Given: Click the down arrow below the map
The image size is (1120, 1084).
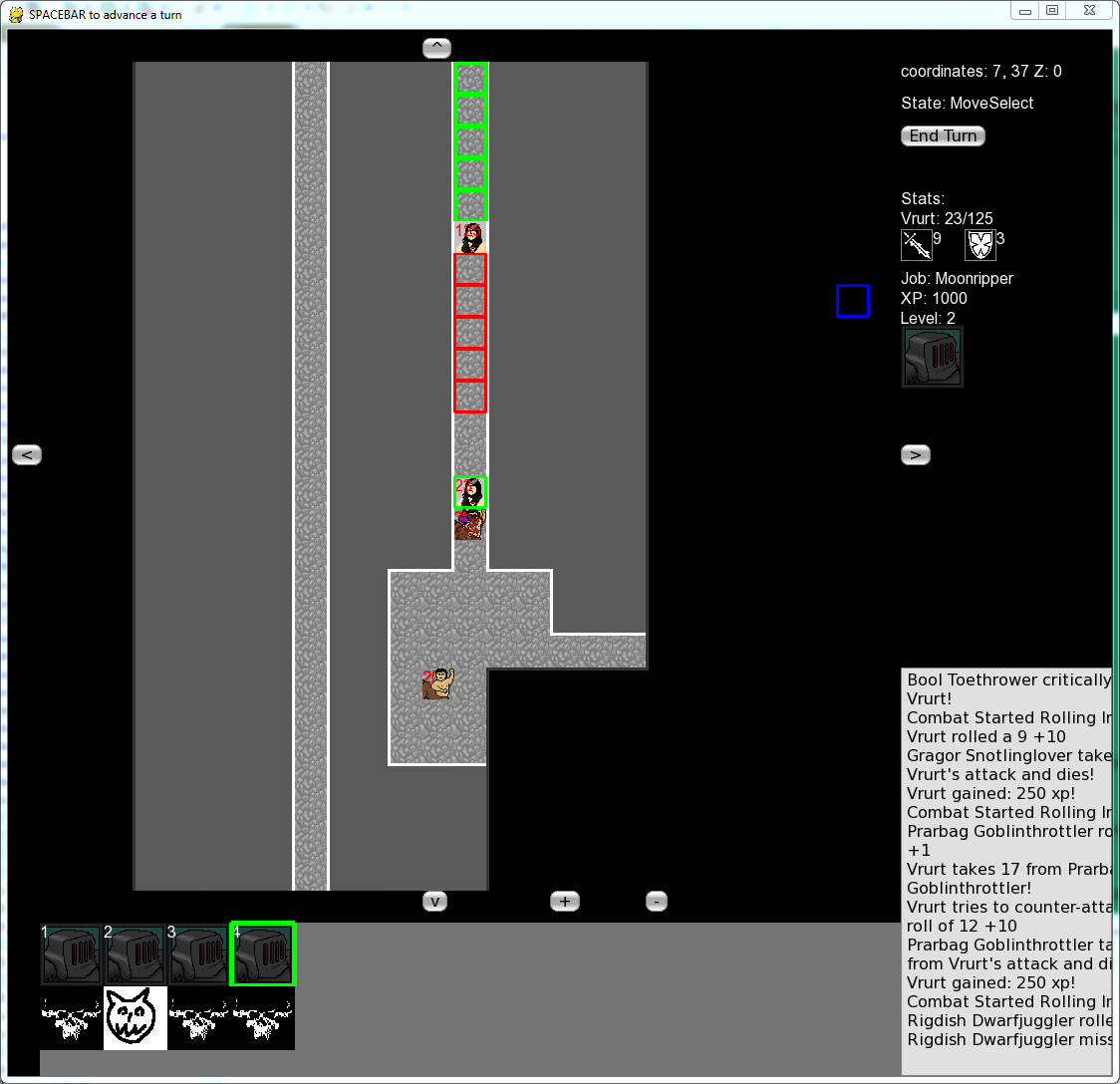Looking at the screenshot, I should [435, 901].
